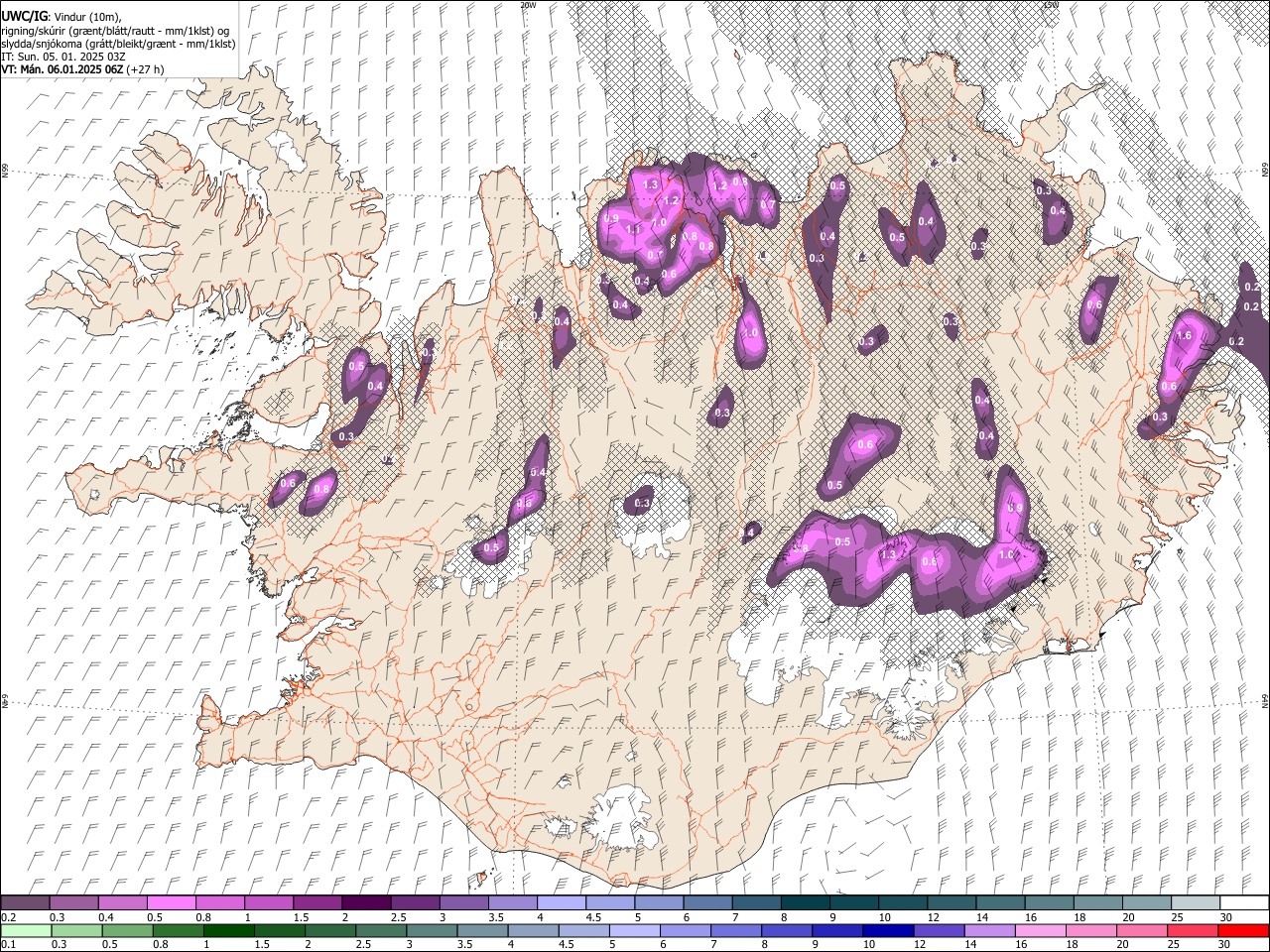This screenshot has height=952, width=1270.
Task: Select the palest green first swatch of the rain legend
Action: [x=27, y=930]
